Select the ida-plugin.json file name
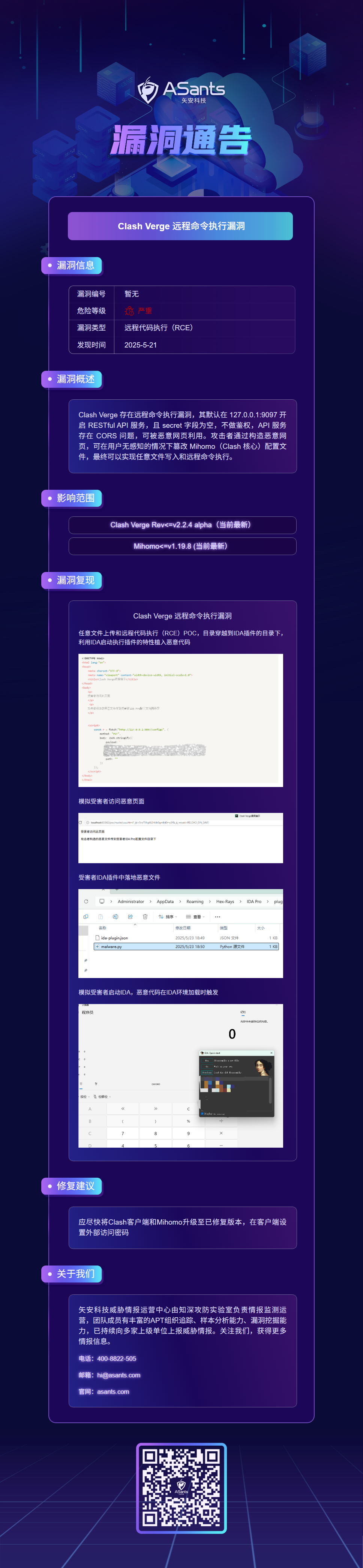The width and height of the screenshot is (363, 1568). (114, 938)
